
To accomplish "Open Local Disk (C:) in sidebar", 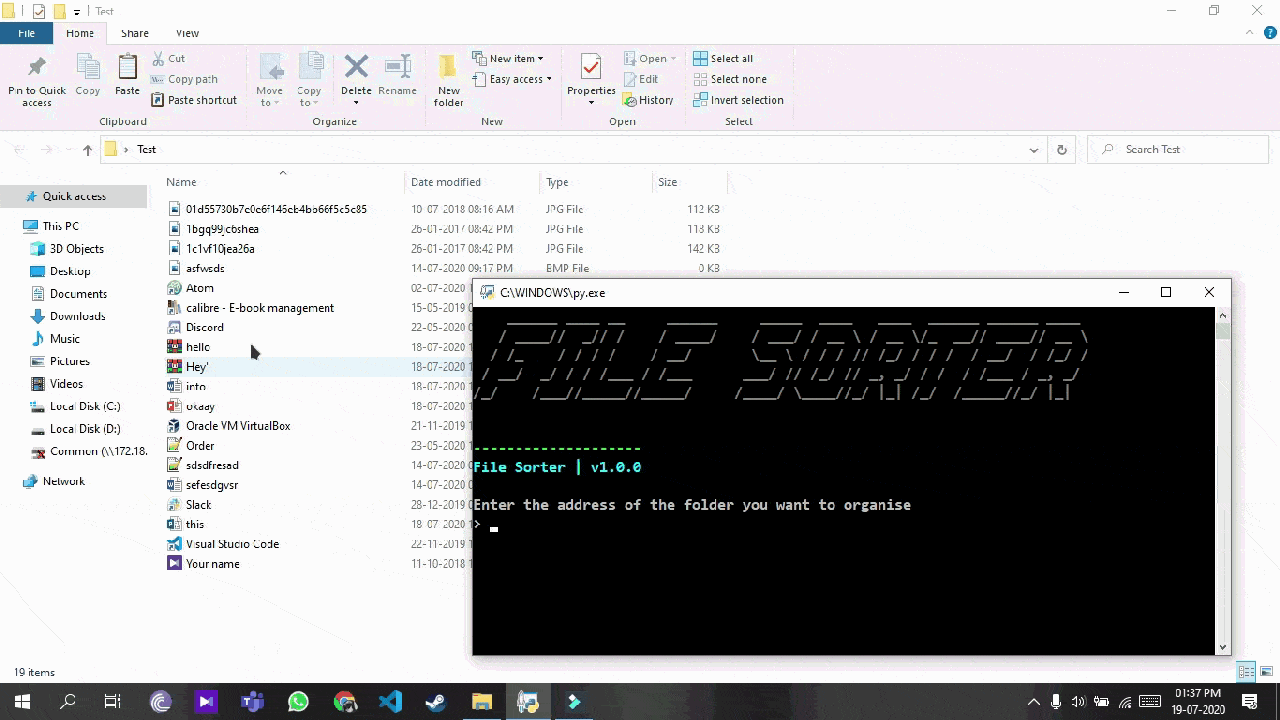I will click(85, 406).
